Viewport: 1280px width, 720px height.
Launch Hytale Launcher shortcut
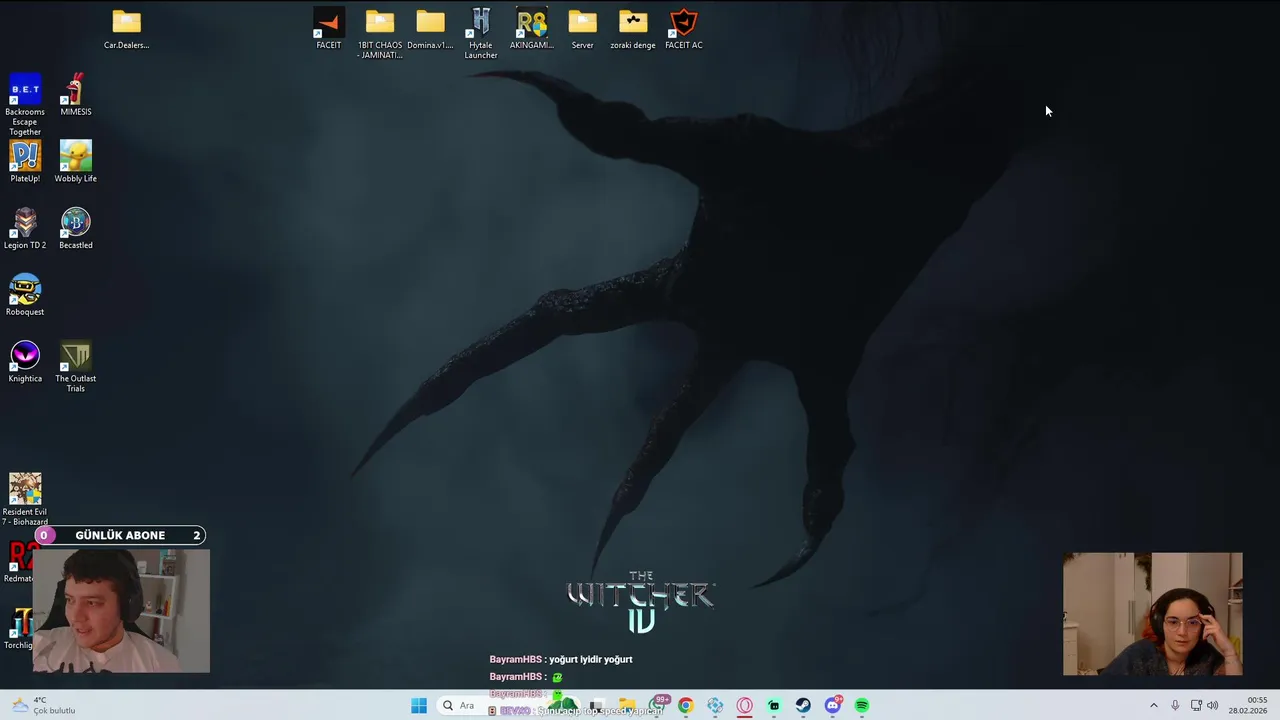[x=481, y=33]
